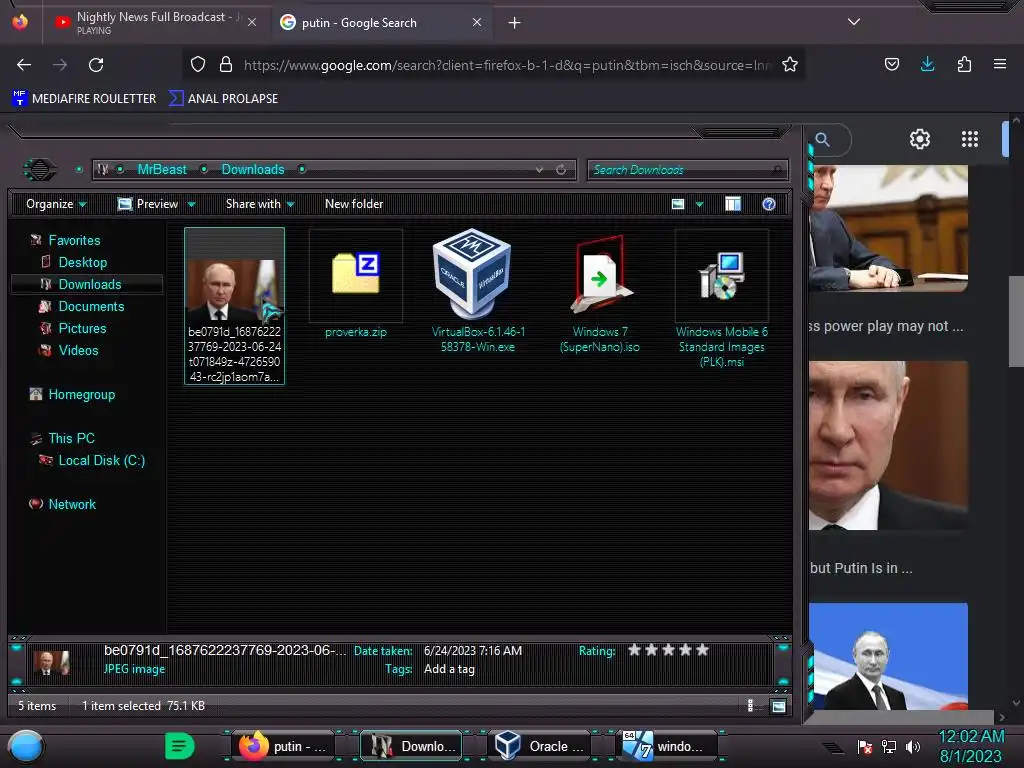1024x768 pixels.
Task: Click the Firefox address bar URL
Action: pyautogui.click(x=507, y=65)
